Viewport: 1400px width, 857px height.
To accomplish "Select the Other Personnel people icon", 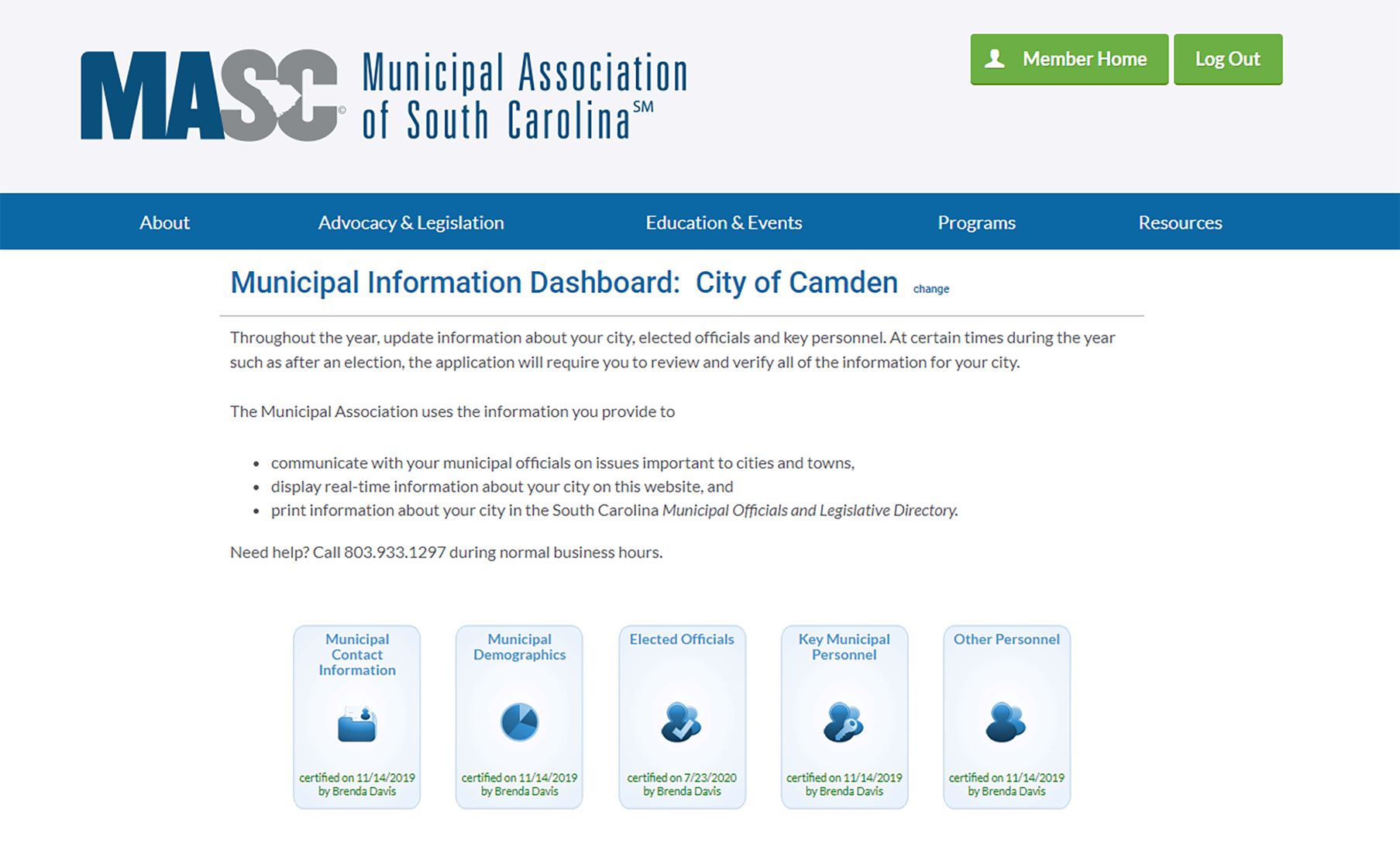I will coord(1006,723).
